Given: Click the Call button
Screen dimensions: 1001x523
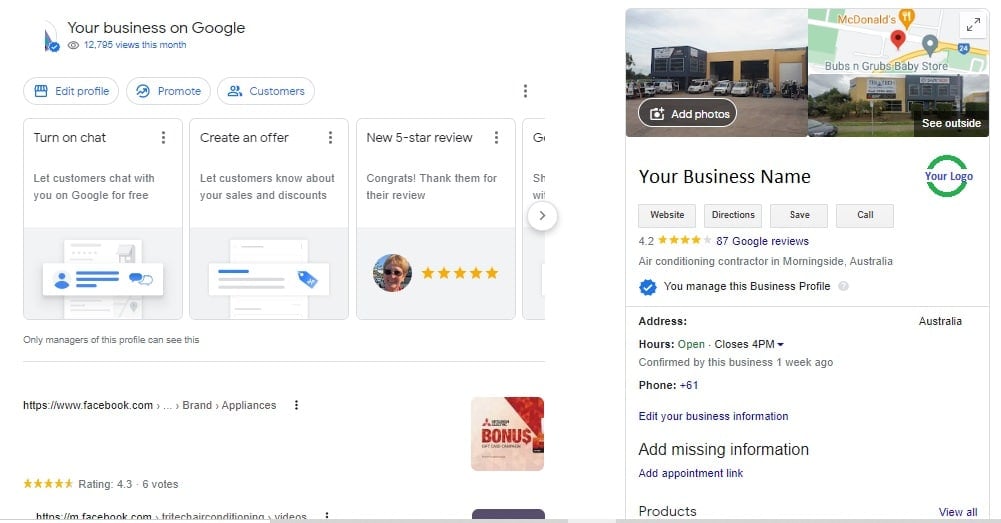Looking at the screenshot, I should pos(865,215).
